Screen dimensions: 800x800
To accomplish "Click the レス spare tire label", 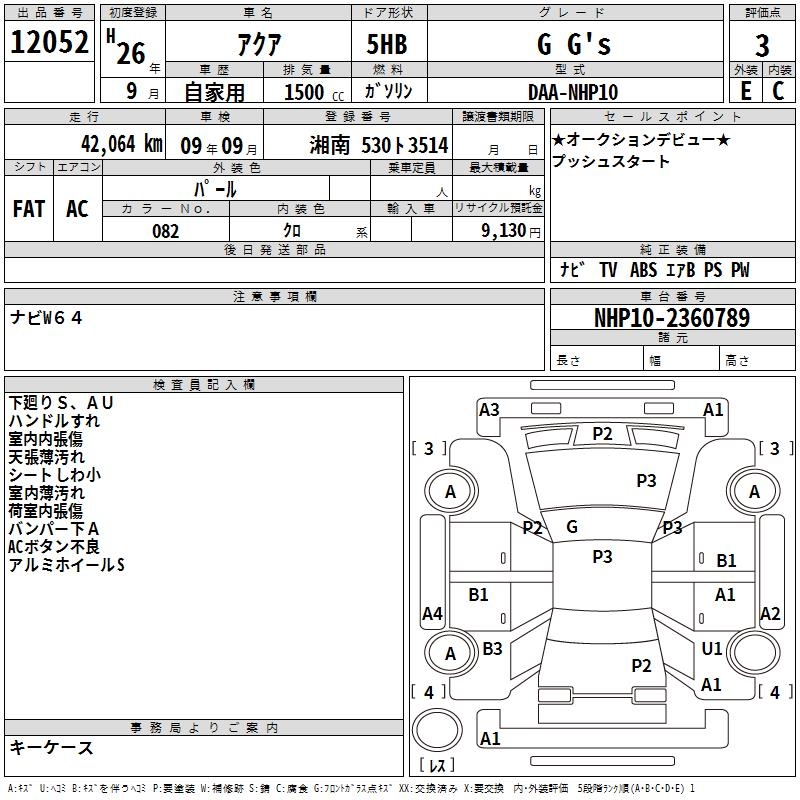I will tap(437, 765).
